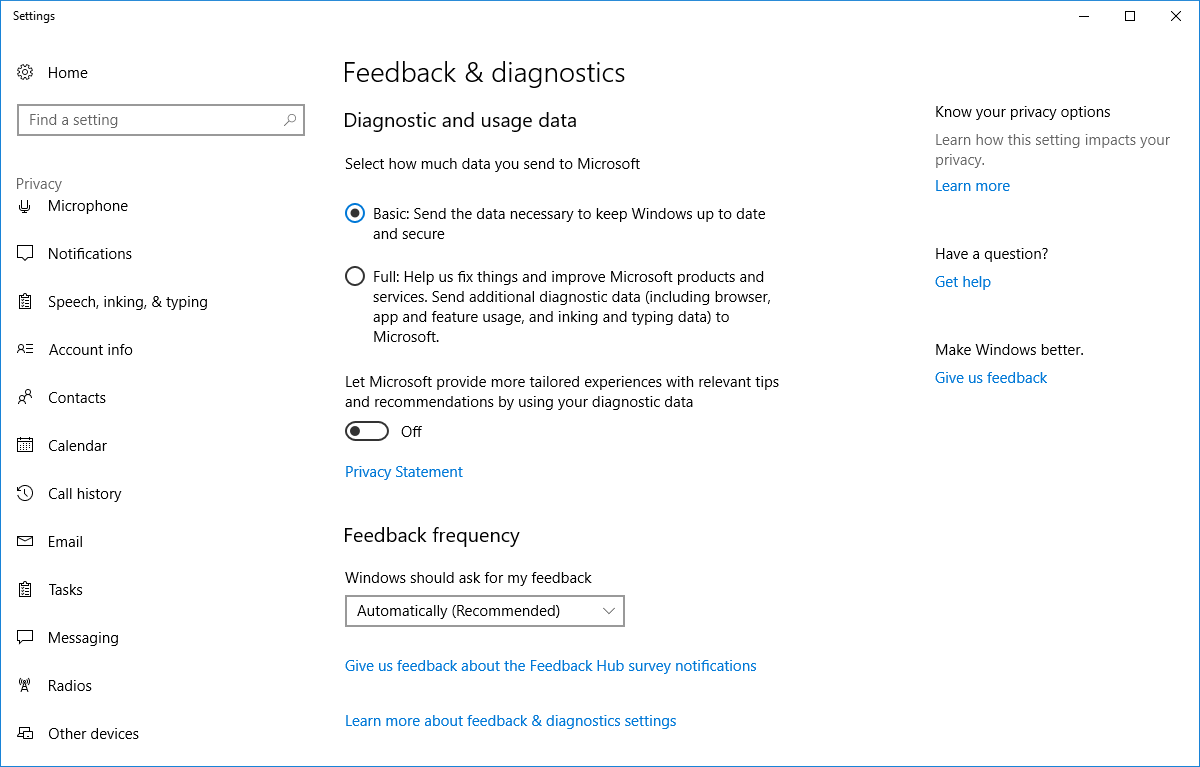Open Calendar using its calendar icon
The image size is (1200, 767).
pos(26,446)
